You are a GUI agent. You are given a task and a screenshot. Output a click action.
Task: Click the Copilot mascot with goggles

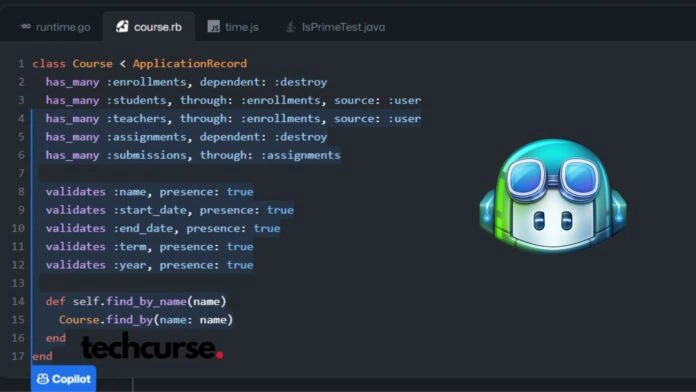pos(553,196)
